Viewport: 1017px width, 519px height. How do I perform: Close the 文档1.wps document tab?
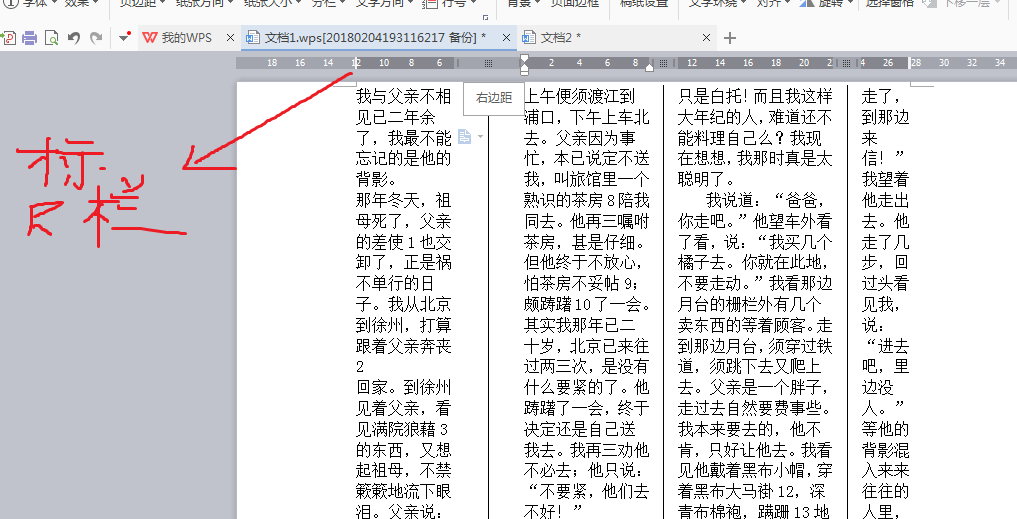[507, 38]
